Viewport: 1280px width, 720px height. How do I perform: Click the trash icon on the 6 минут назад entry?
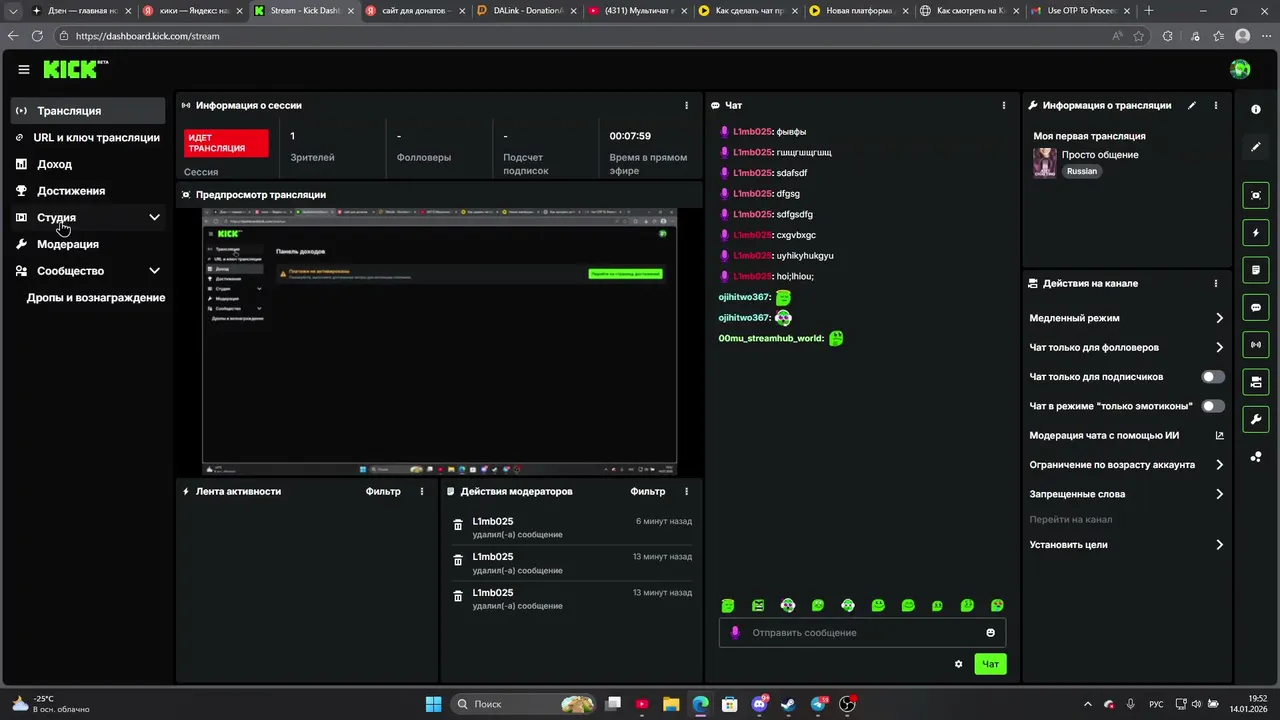pyautogui.click(x=458, y=525)
